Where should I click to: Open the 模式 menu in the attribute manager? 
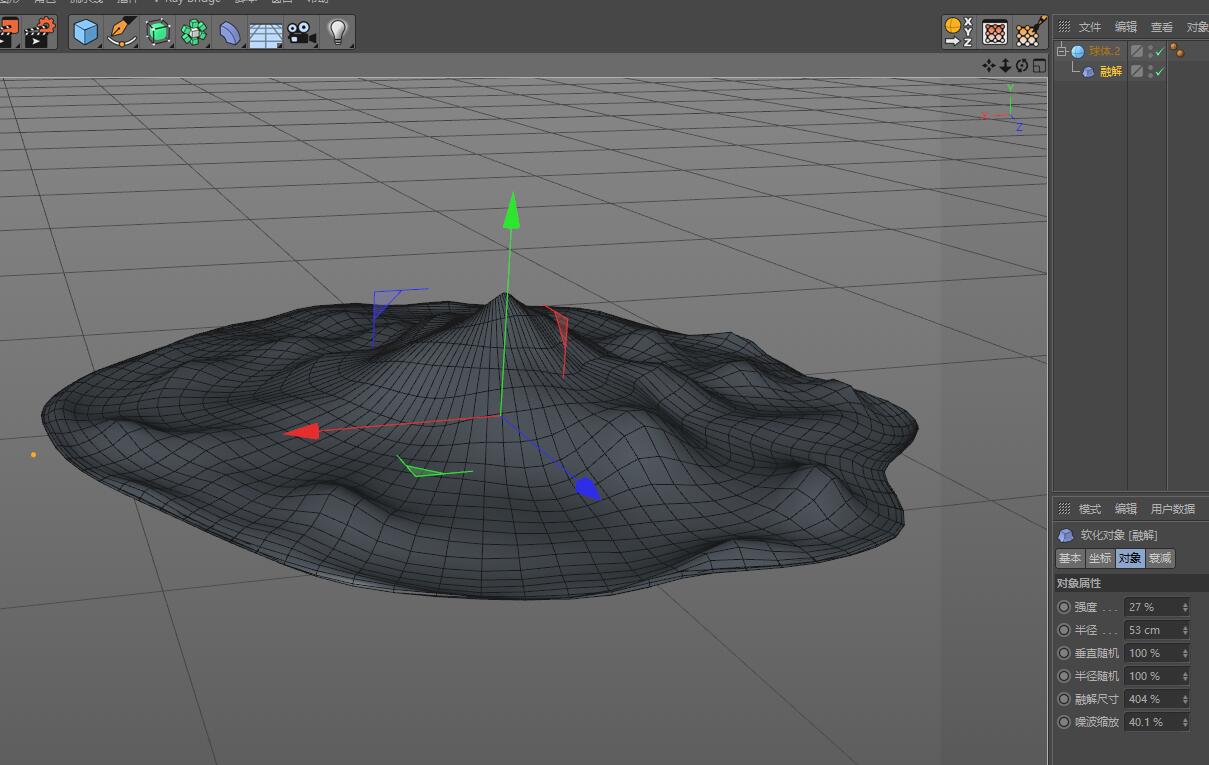click(x=1090, y=509)
